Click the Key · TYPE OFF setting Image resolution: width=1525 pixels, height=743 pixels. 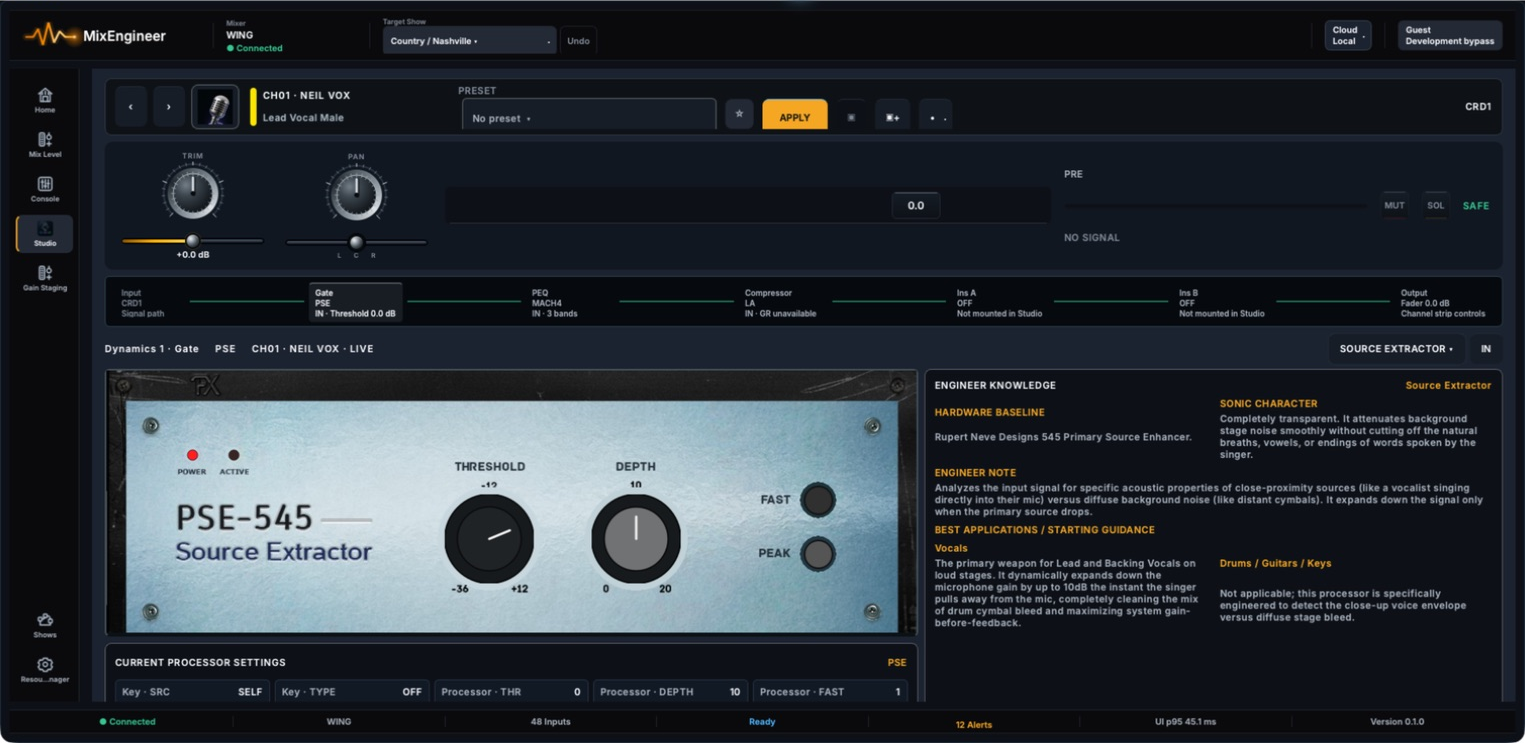[x=352, y=691]
